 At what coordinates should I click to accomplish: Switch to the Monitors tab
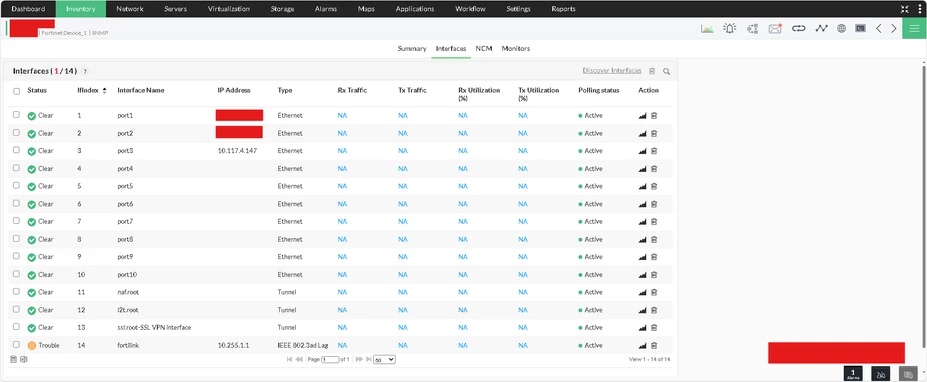tap(516, 48)
